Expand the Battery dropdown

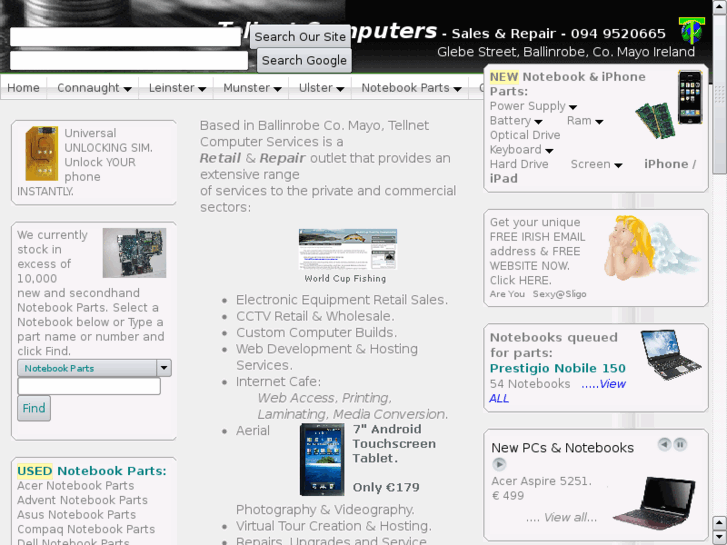(516, 121)
